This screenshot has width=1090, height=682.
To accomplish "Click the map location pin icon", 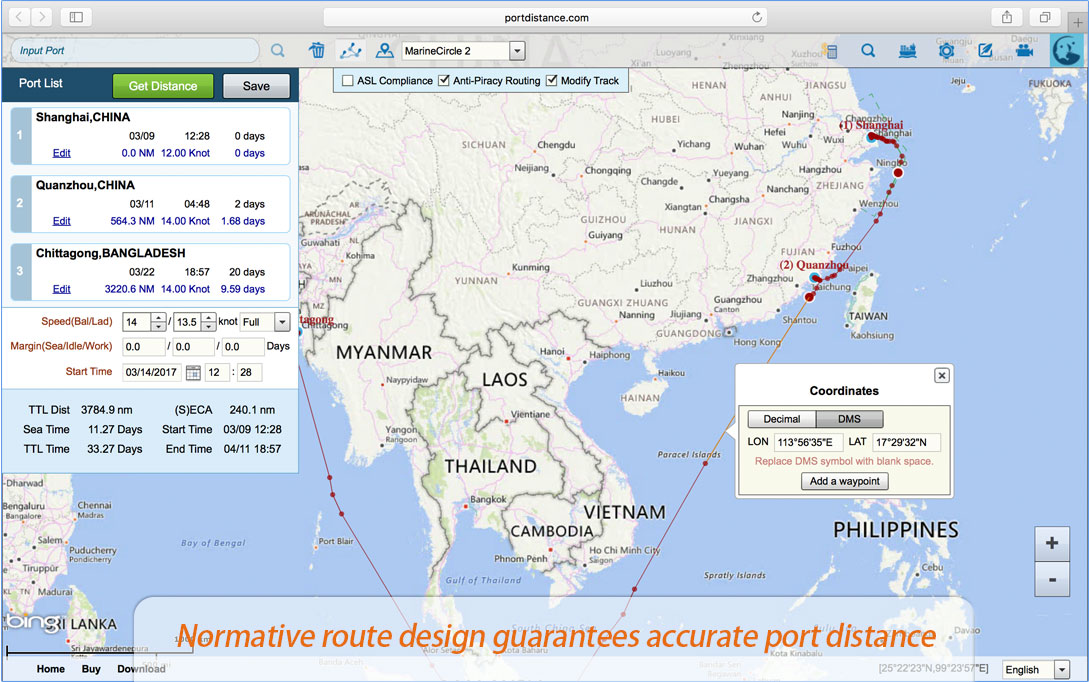I will click(384, 51).
